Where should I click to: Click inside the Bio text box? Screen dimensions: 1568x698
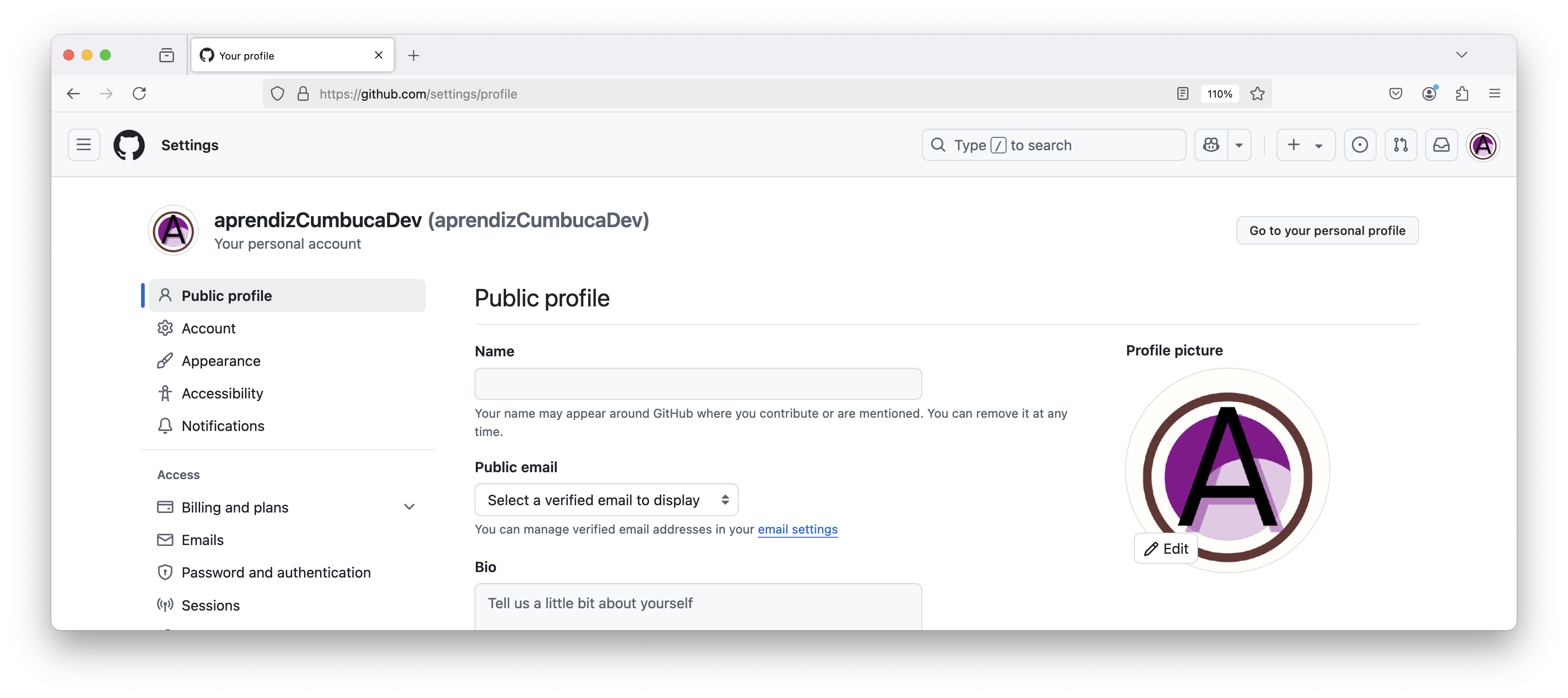pos(697,604)
